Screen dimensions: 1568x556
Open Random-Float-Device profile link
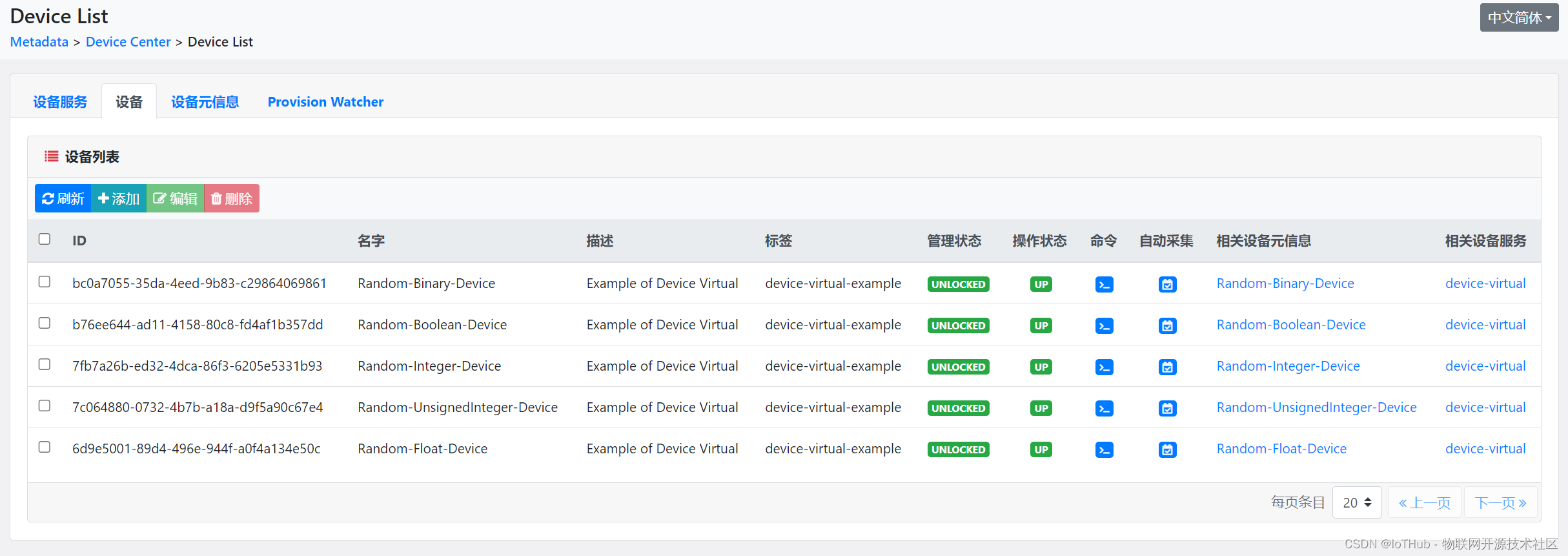pyautogui.click(x=1281, y=449)
